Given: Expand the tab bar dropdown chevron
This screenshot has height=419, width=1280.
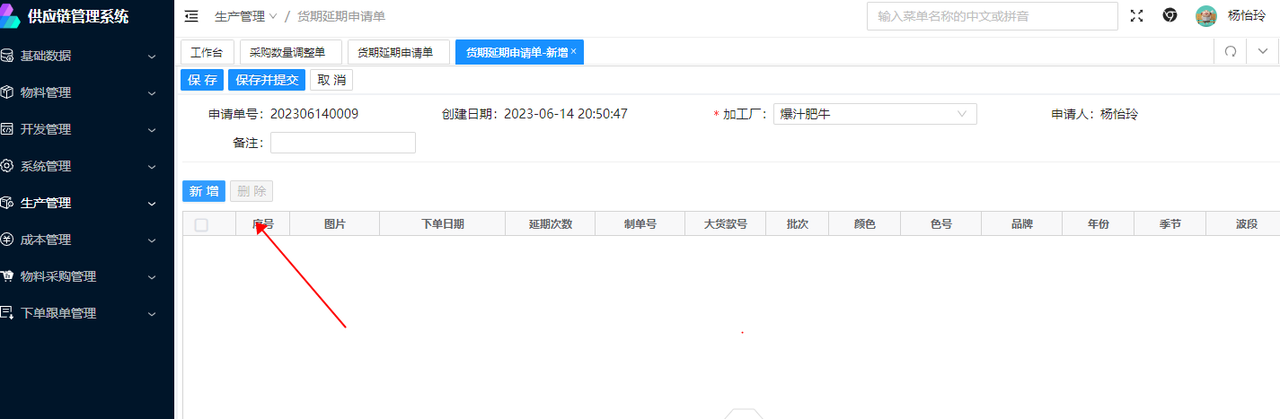Looking at the screenshot, I should pyautogui.click(x=1262, y=52).
